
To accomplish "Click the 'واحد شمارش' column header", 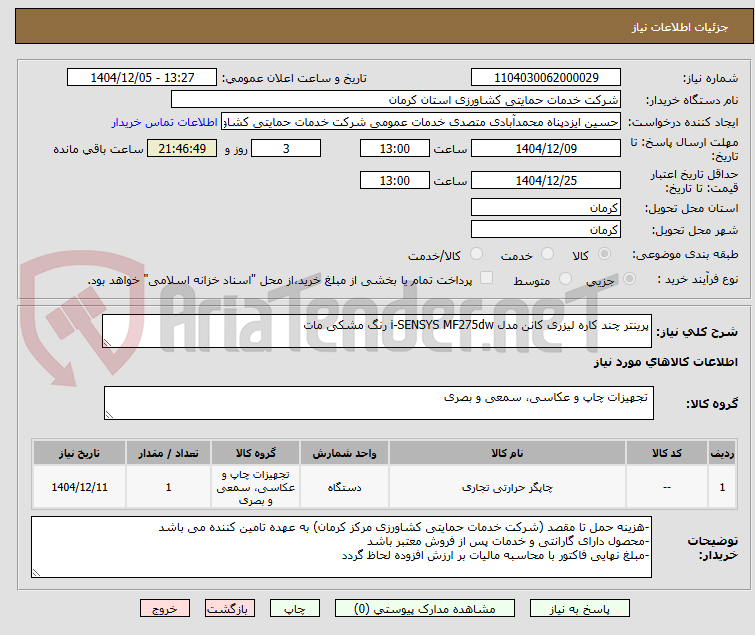I will 344,453.
